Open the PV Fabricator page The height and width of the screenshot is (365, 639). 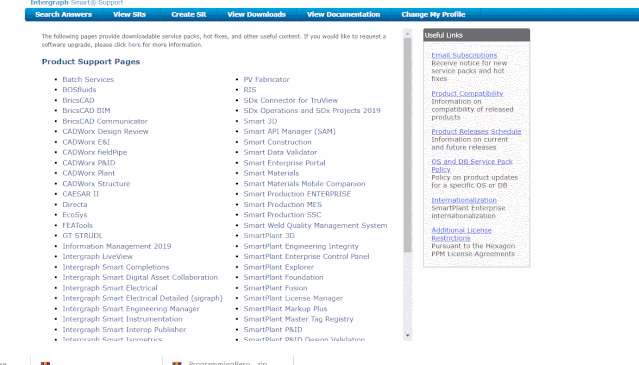(x=267, y=79)
